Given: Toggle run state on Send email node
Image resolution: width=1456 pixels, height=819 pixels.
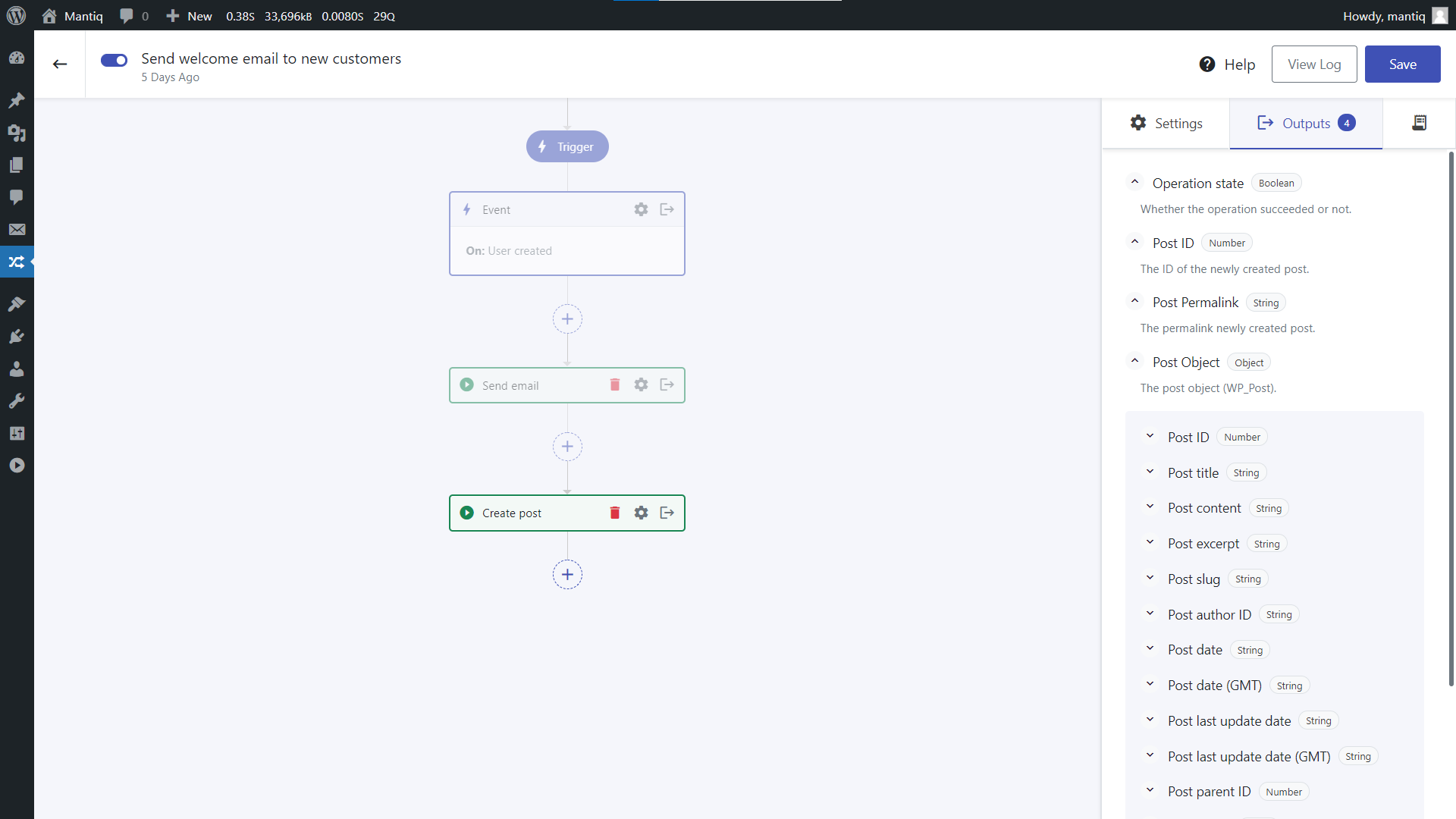Looking at the screenshot, I should point(467,385).
